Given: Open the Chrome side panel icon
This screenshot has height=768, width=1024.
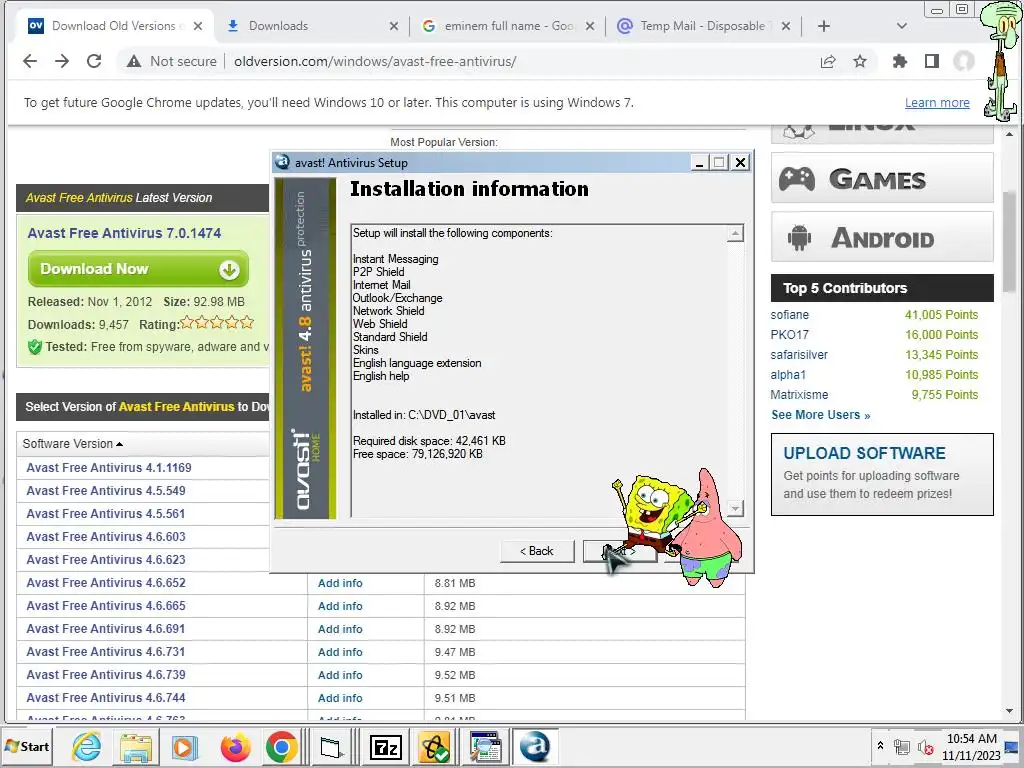Looking at the screenshot, I should coord(932,61).
